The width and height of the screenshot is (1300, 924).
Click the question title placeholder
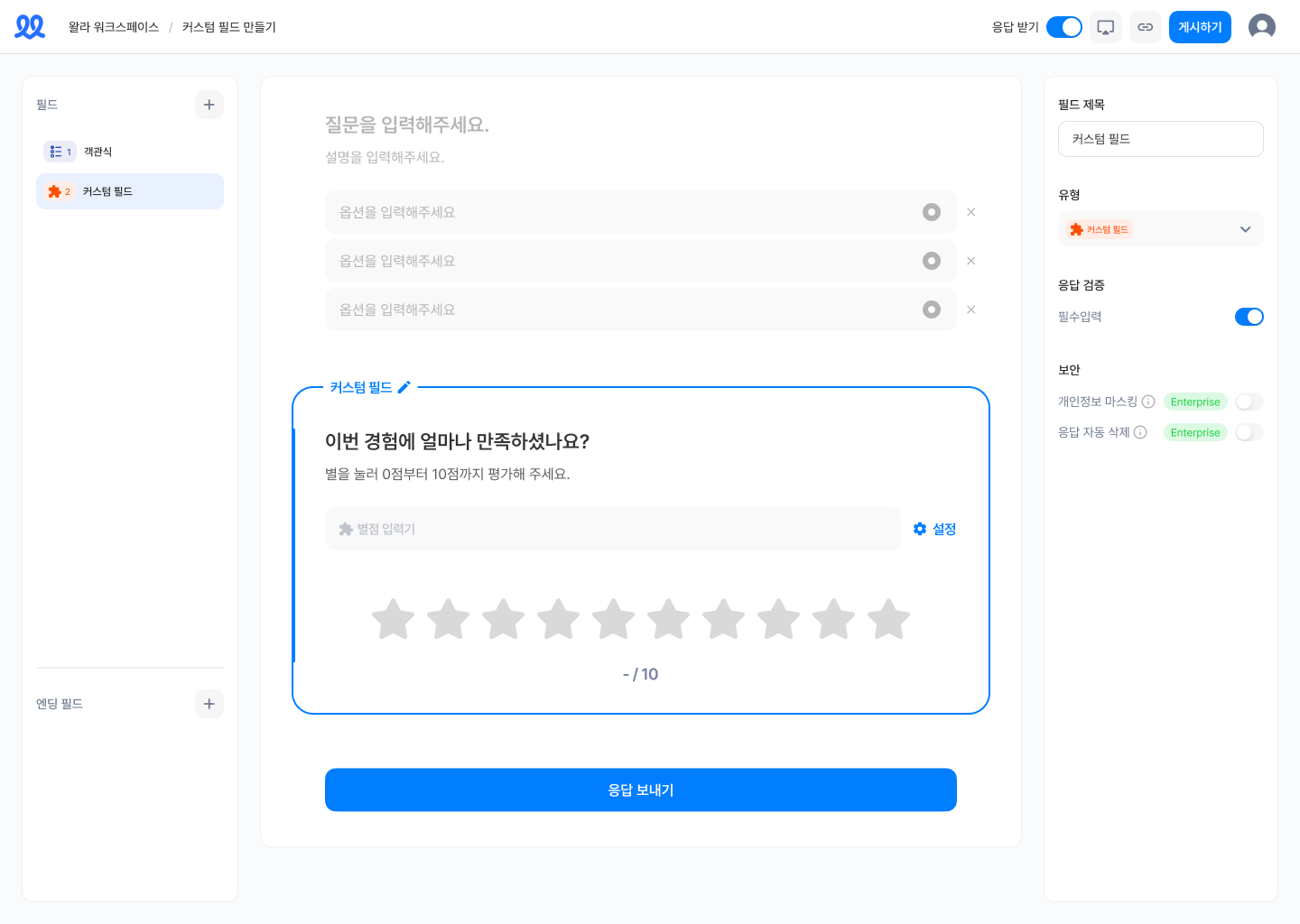click(x=407, y=125)
